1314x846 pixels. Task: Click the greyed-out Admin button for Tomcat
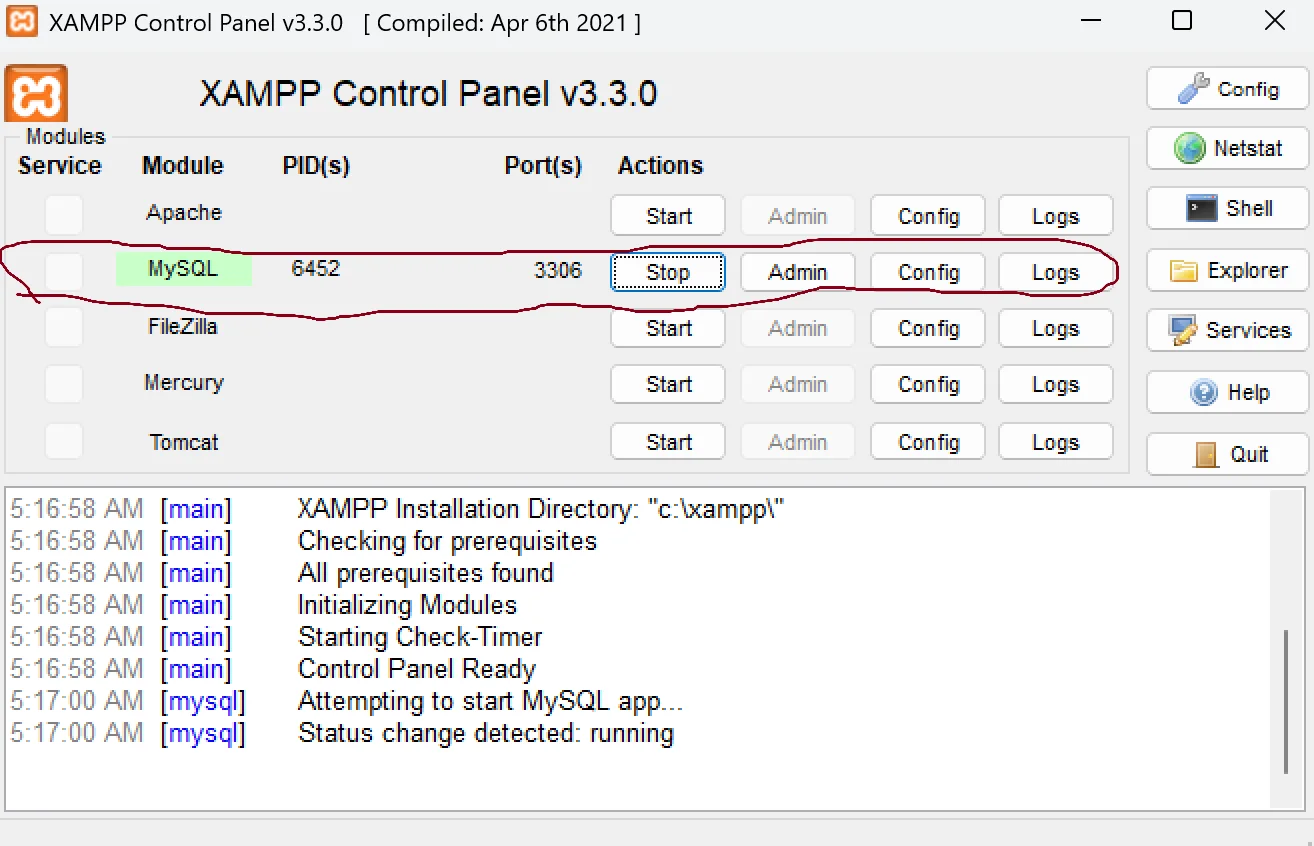click(x=798, y=442)
